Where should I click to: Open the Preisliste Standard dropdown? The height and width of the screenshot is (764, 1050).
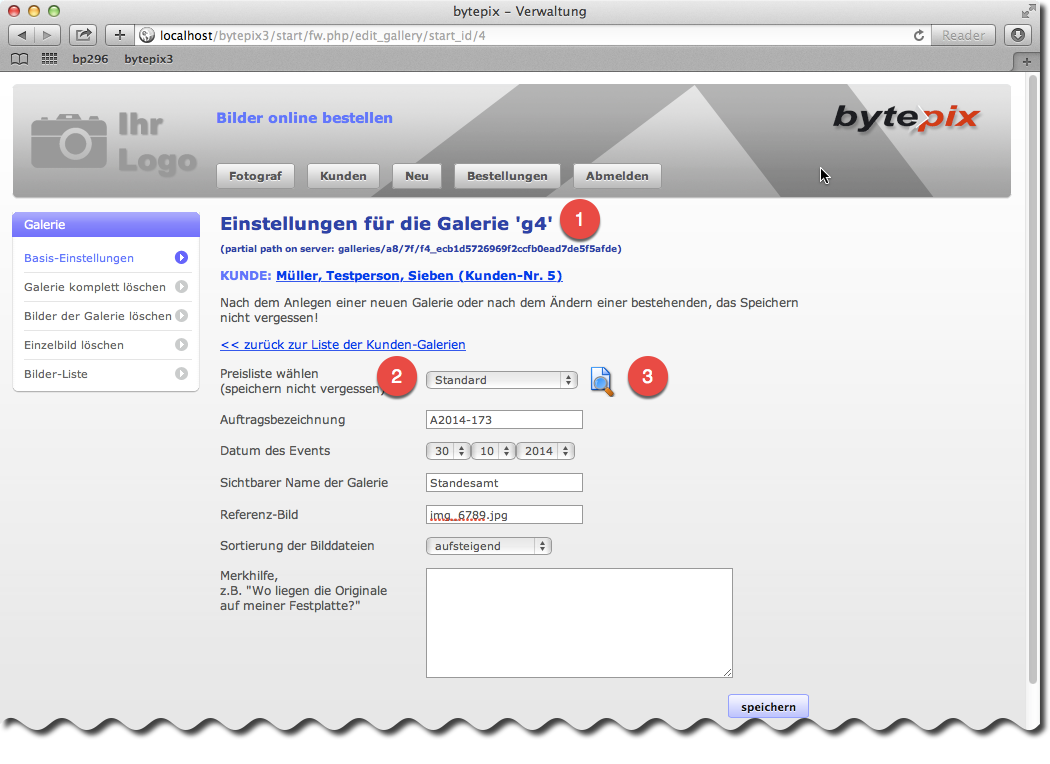coord(502,380)
